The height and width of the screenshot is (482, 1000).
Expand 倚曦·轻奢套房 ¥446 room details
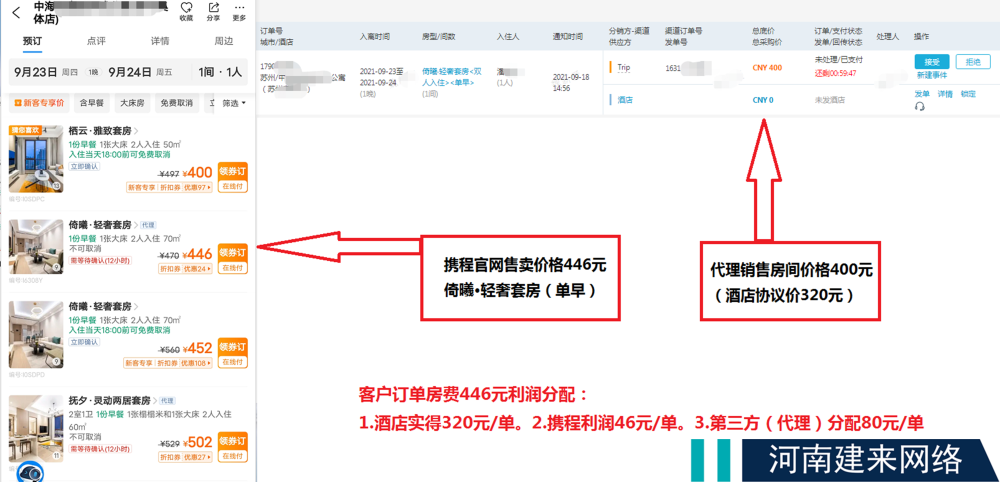pos(102,225)
